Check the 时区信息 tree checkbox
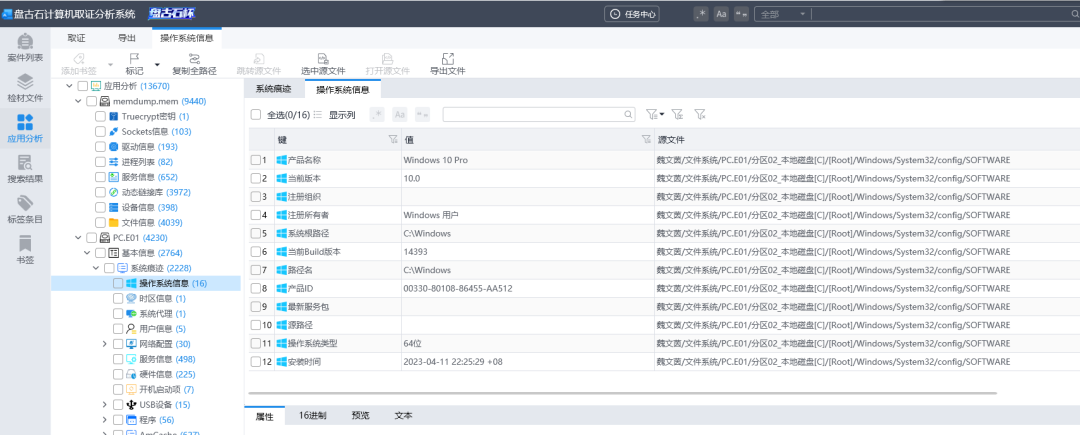Screen dimensions: 1080x435 pos(118,298)
